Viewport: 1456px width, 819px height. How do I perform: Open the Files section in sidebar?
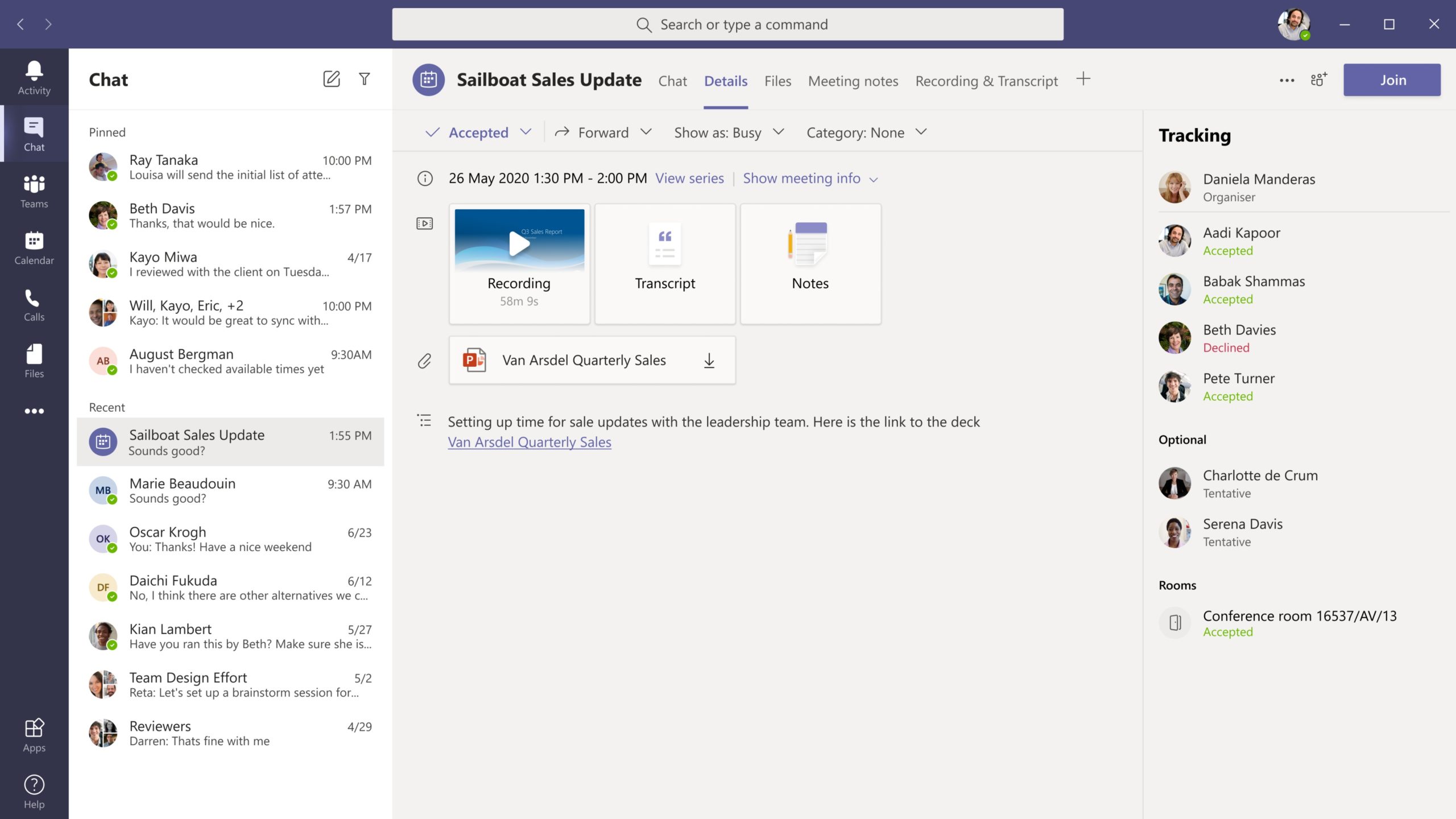point(34,361)
